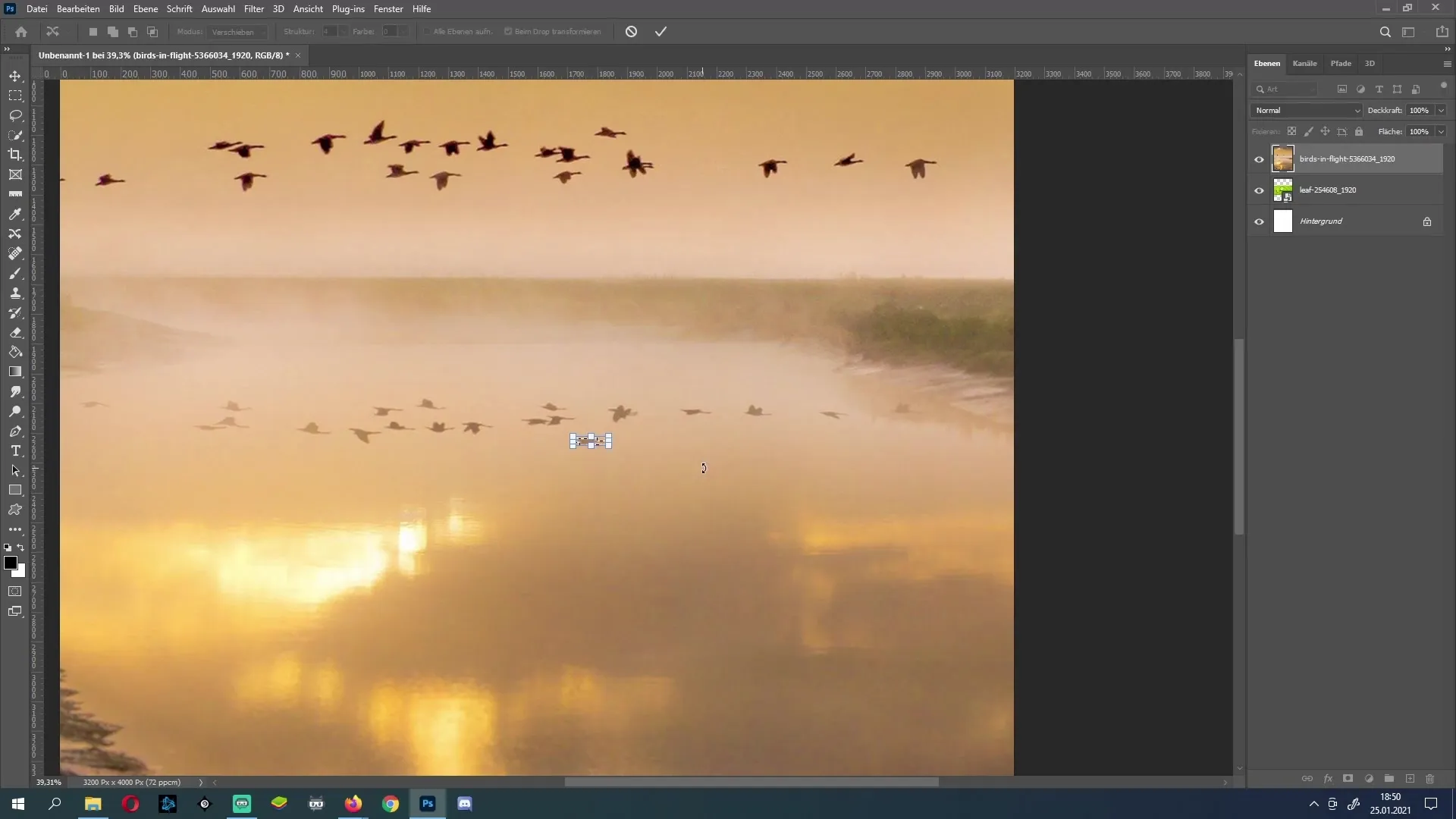This screenshot has height=819, width=1456.
Task: Click the background color swatch
Action: (20, 573)
